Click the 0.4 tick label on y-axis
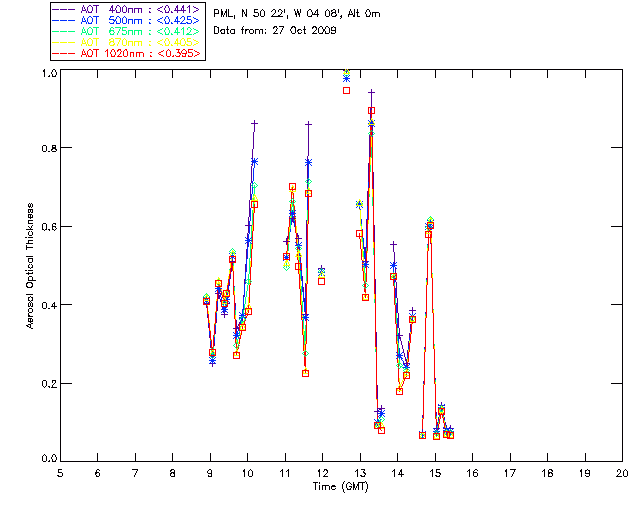This screenshot has width=640, height=512. point(48,305)
